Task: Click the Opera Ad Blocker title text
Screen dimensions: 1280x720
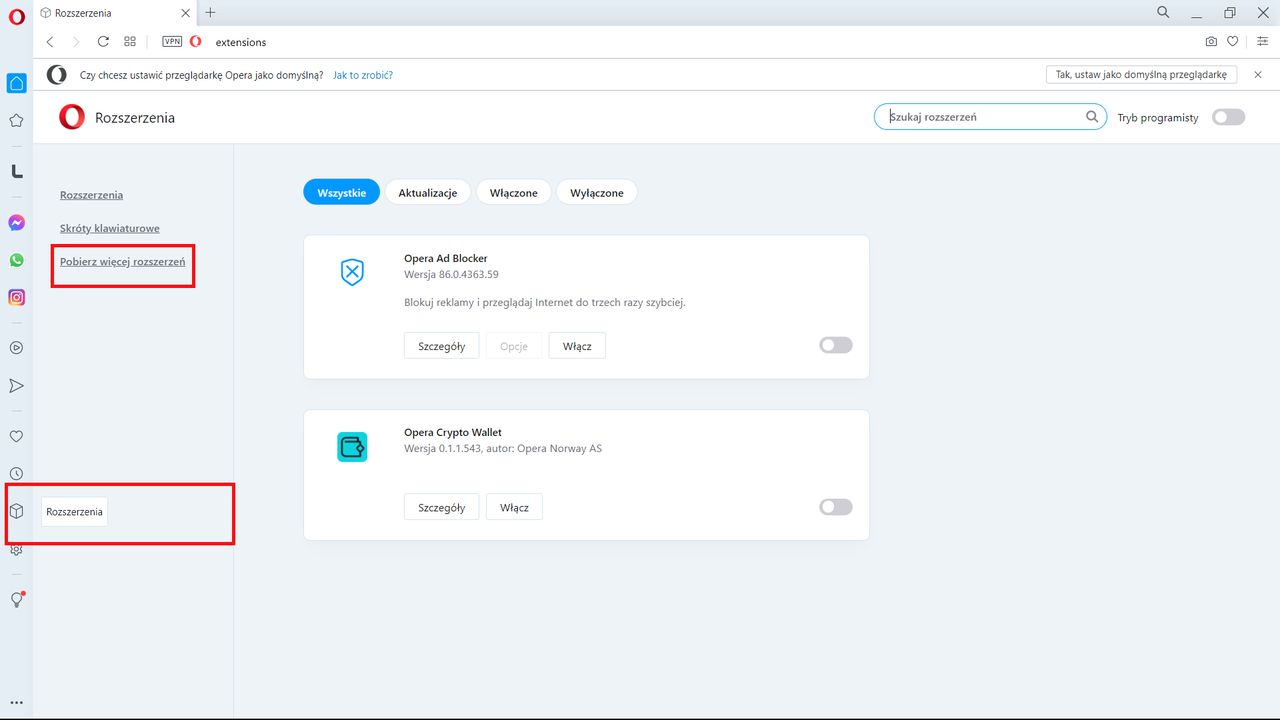Action: click(446, 258)
